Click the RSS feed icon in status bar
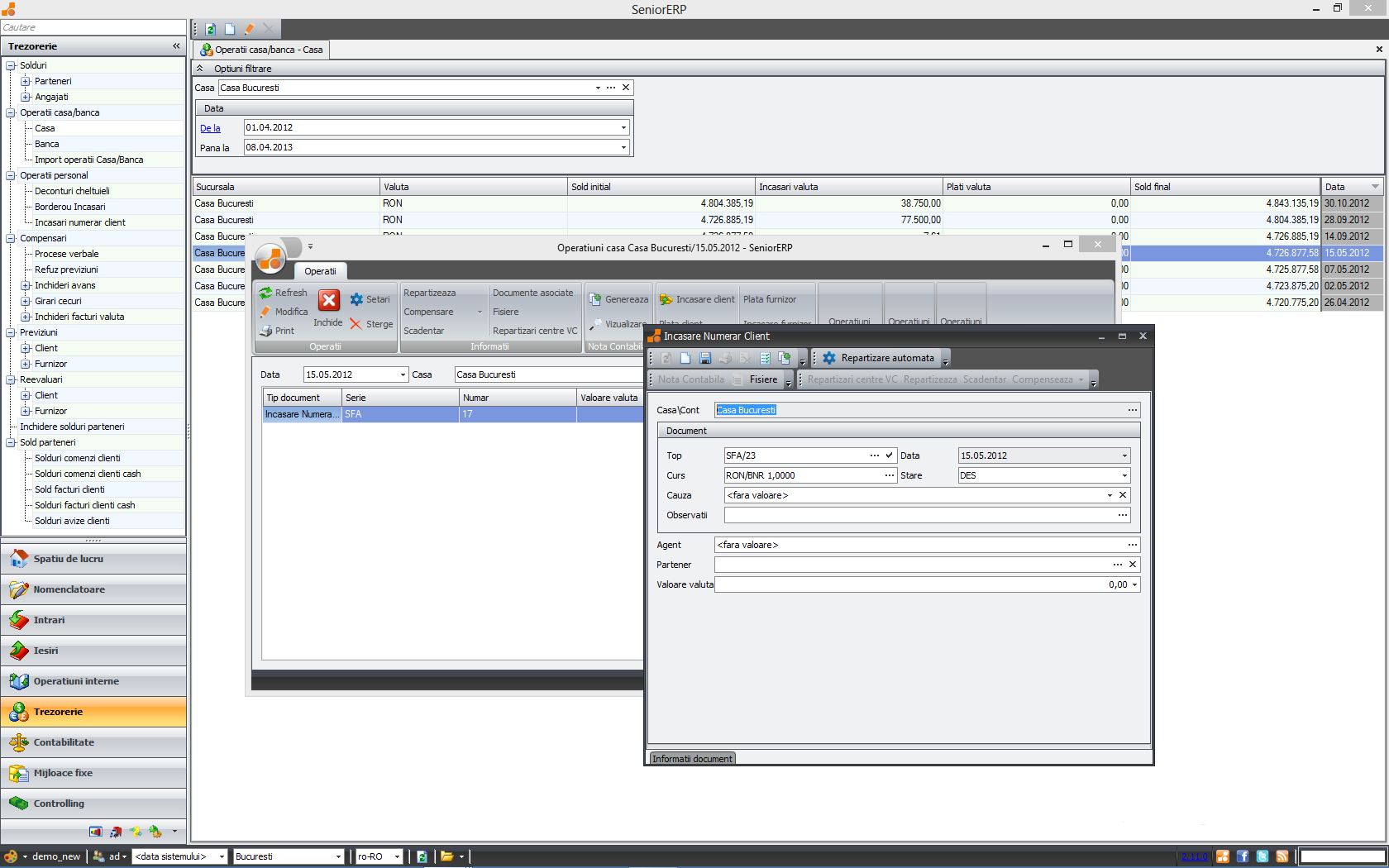Viewport: 1389px width, 868px height. 1282,856
